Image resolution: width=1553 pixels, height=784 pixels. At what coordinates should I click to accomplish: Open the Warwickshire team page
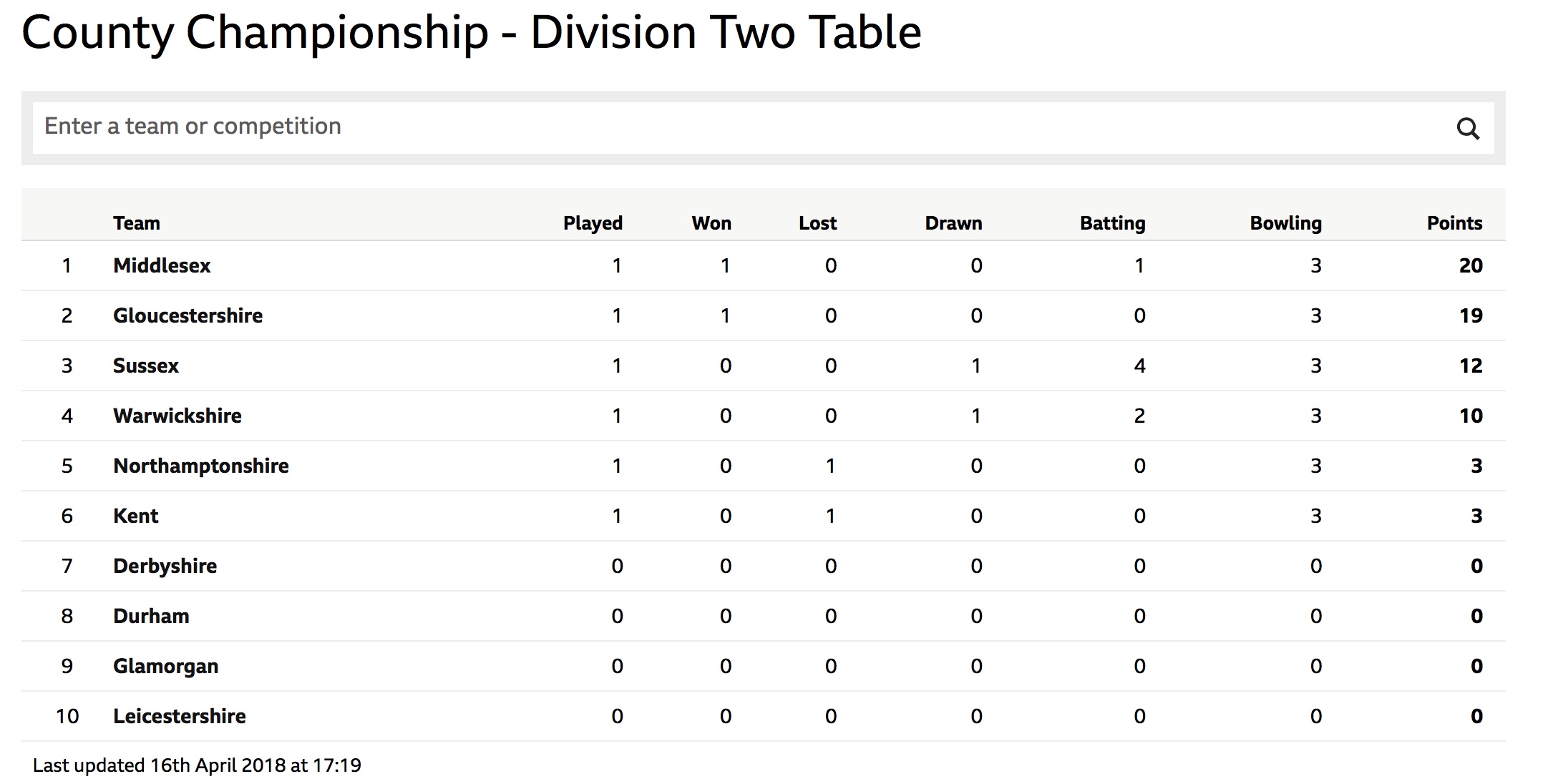tap(177, 416)
